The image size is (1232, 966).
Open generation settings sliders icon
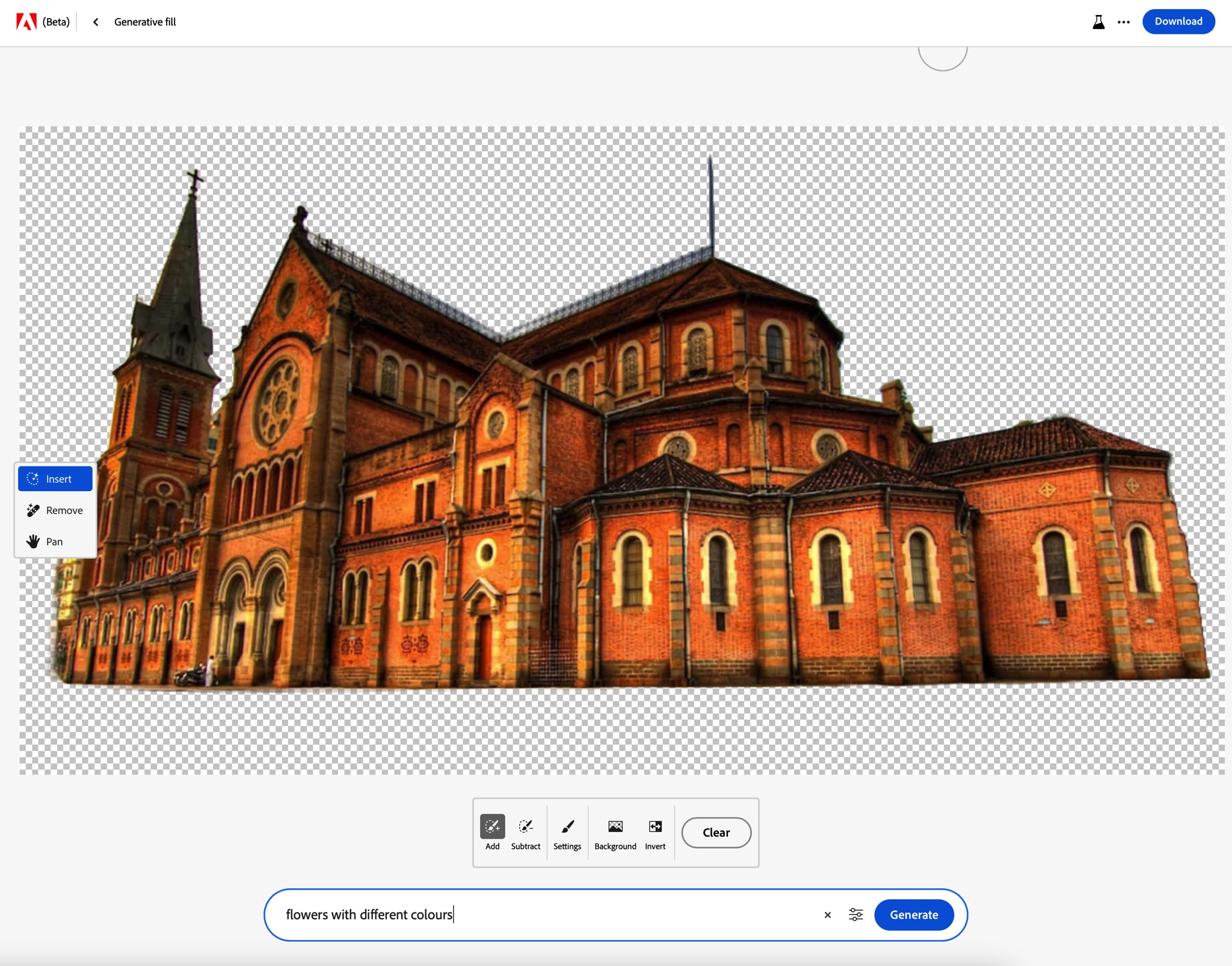855,915
